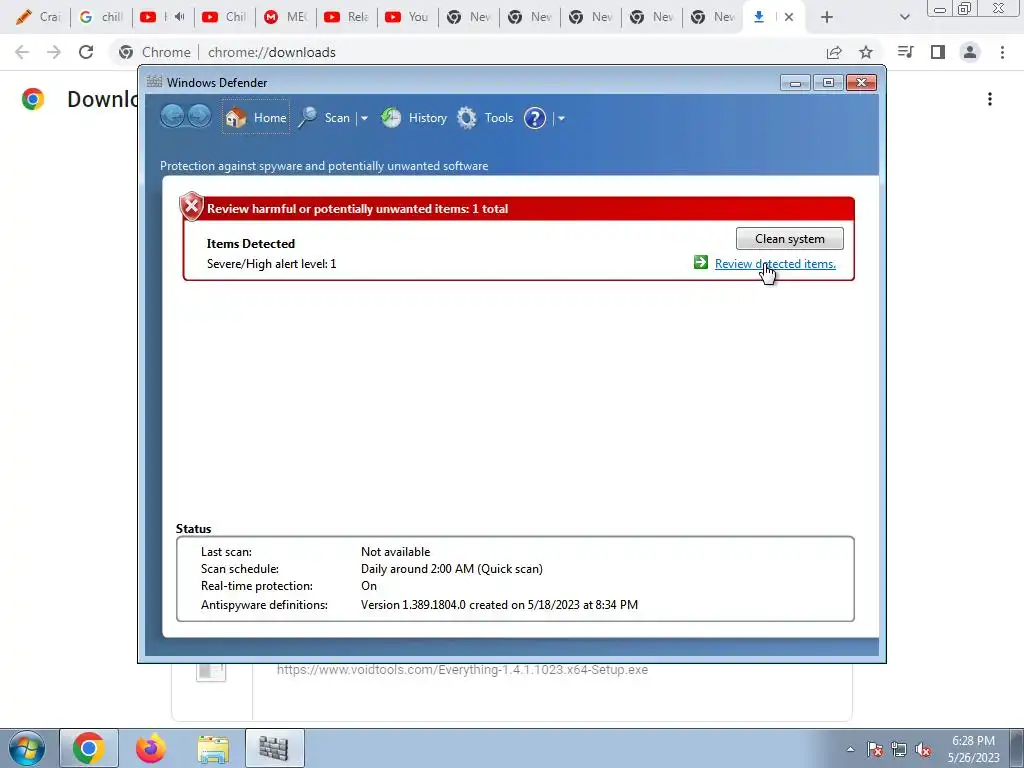Switch to YouTube 'Chil' tab
Viewport: 1024px width, 768px height.
[224, 17]
